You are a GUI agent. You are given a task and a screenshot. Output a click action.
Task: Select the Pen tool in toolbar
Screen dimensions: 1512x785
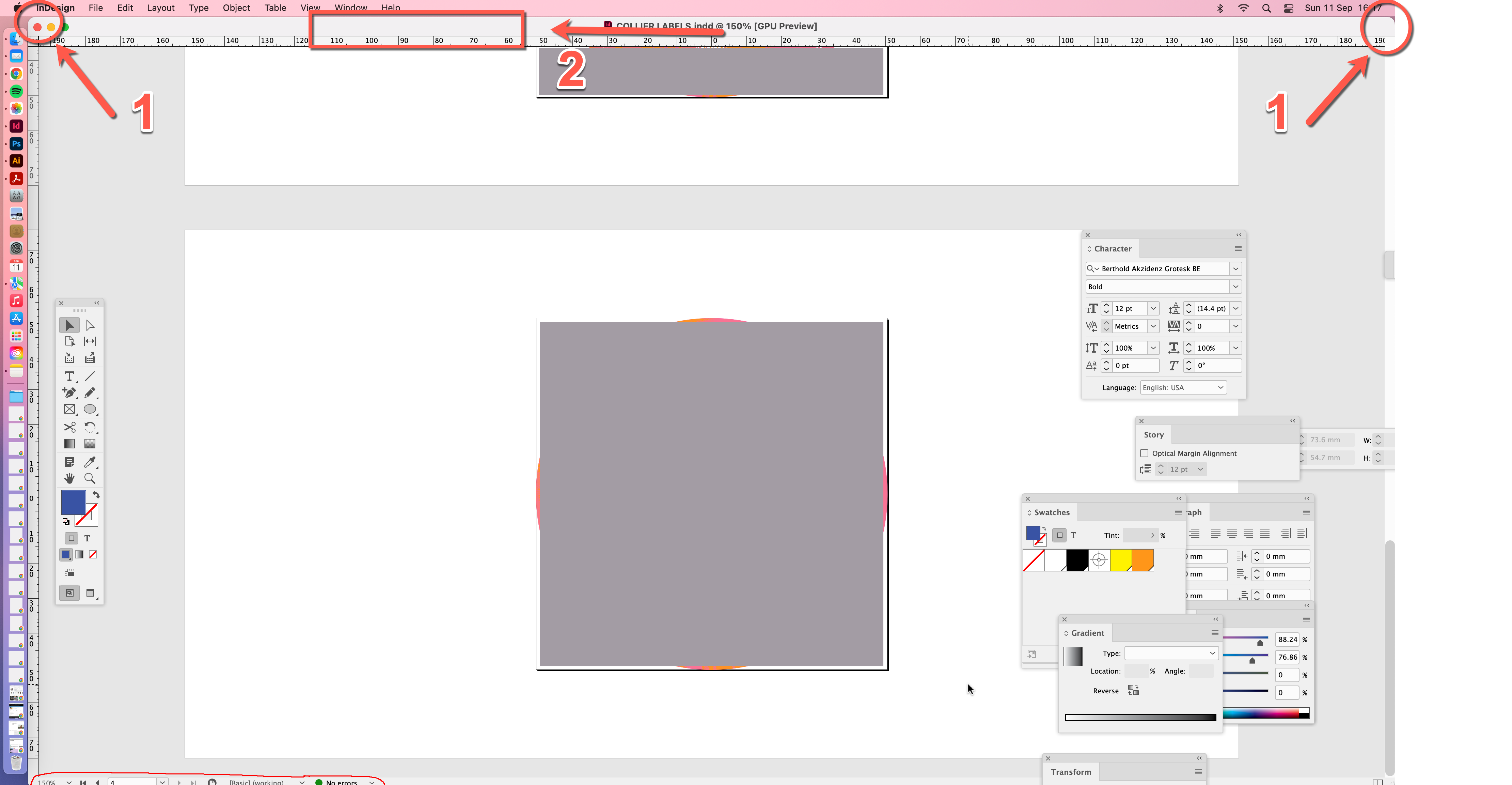coord(70,392)
